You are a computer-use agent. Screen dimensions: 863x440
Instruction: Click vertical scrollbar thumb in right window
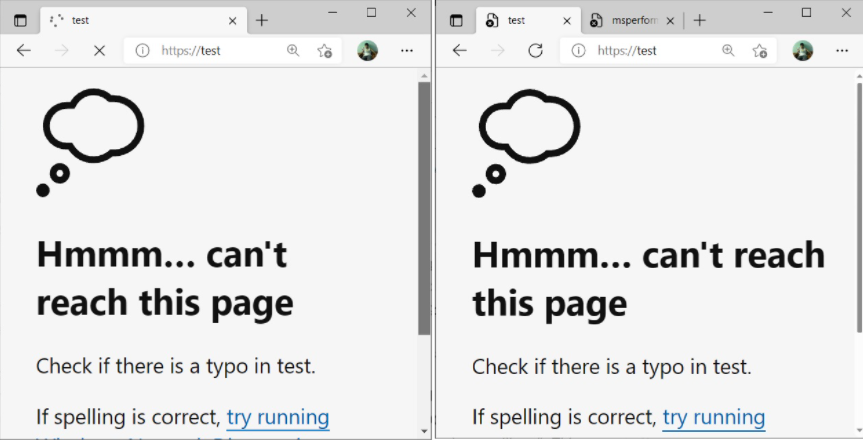859,207
